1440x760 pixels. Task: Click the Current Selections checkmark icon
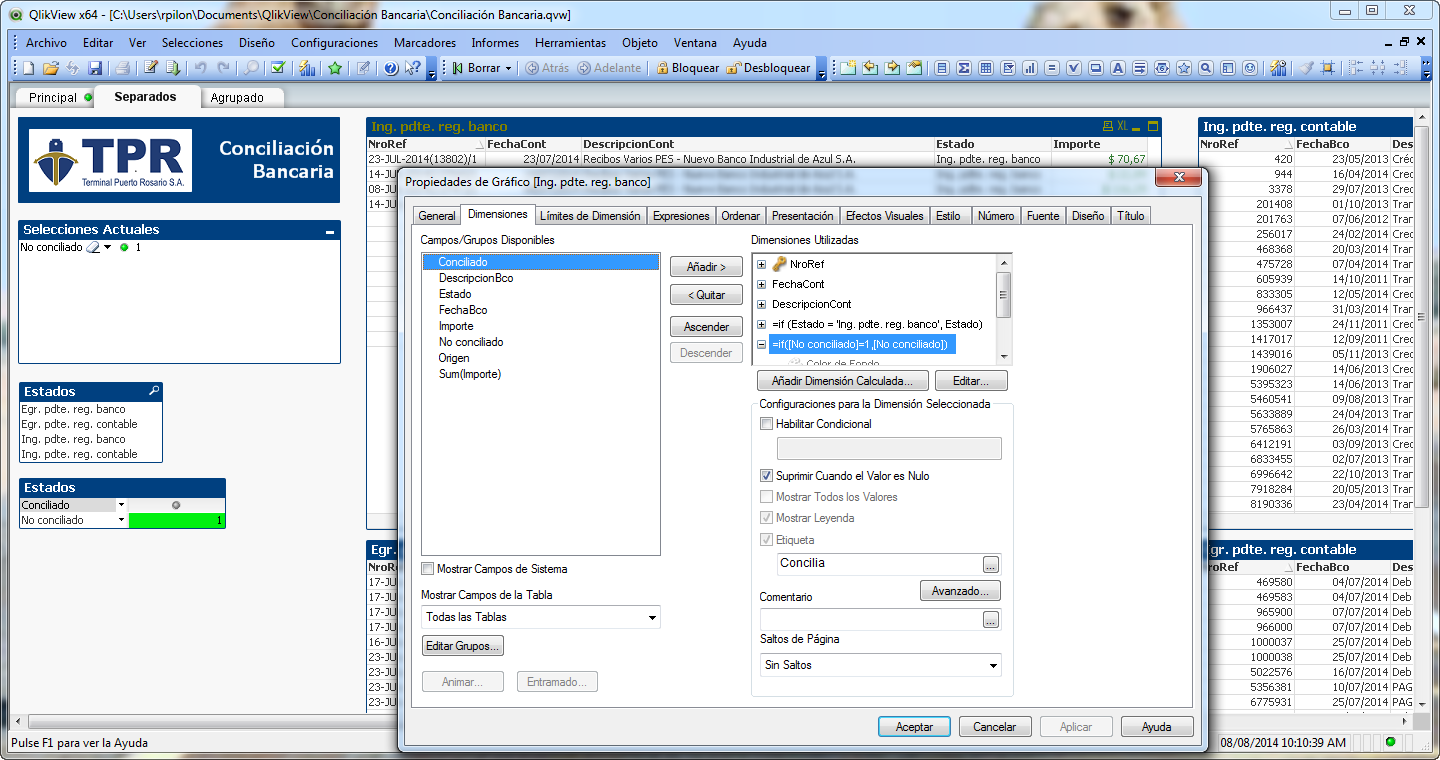278,68
